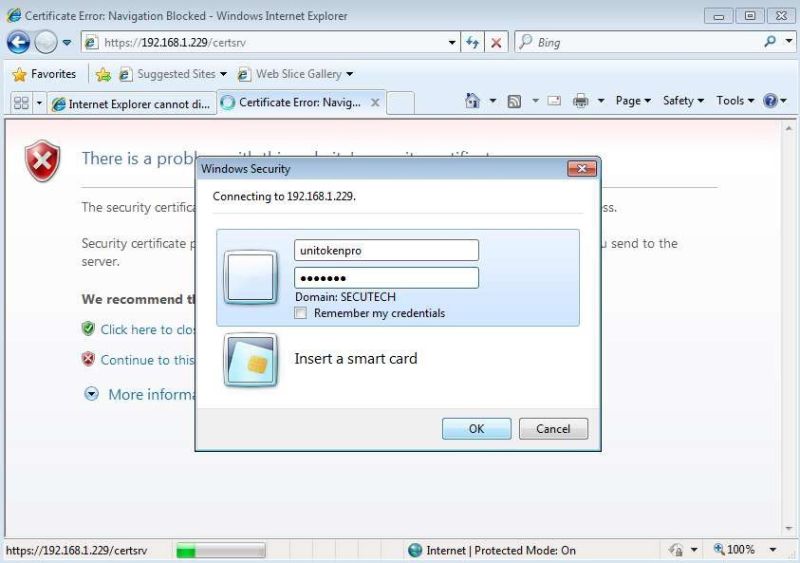This screenshot has width=800, height=563.
Task: Open the search provider dropdown arrow
Action: [x=789, y=41]
